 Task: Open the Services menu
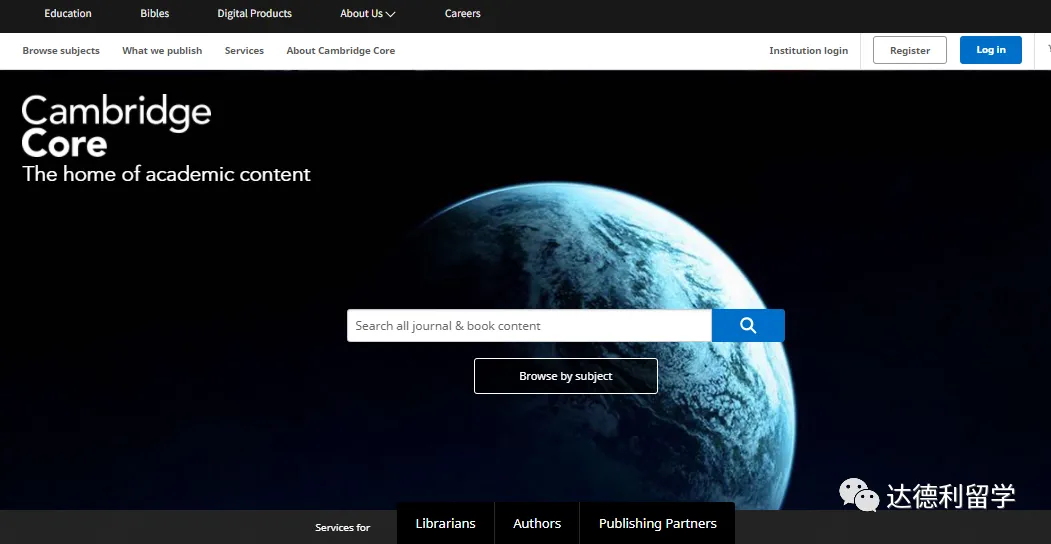pyautogui.click(x=244, y=51)
